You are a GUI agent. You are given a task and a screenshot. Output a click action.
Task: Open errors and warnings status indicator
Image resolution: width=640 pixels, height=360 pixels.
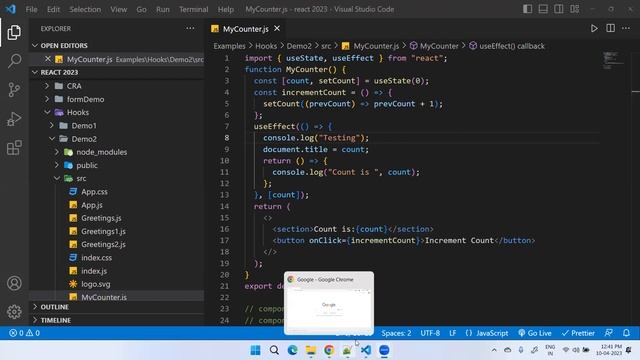click(24, 333)
